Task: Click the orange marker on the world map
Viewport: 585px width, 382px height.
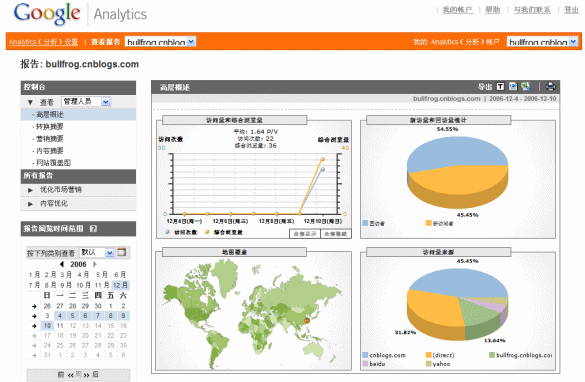Action: (307, 320)
